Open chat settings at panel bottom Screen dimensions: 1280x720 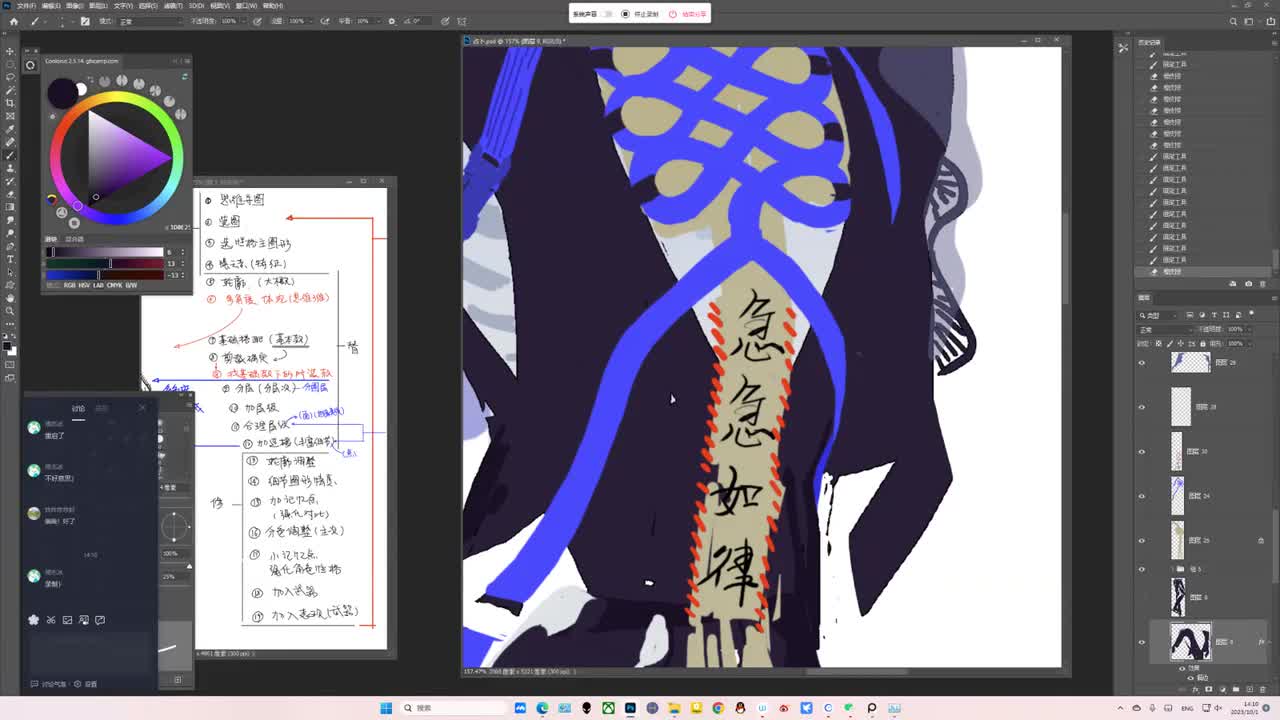click(87, 684)
